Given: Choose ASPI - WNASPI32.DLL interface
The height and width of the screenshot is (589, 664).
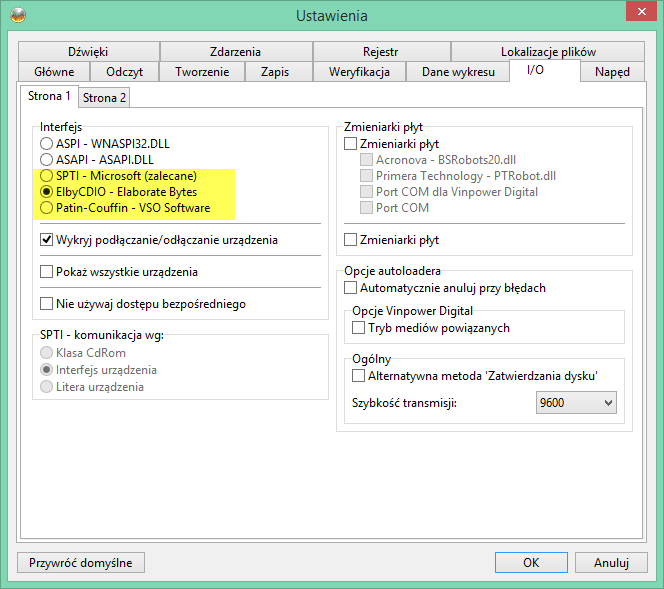Looking at the screenshot, I should click(x=105, y=144).
